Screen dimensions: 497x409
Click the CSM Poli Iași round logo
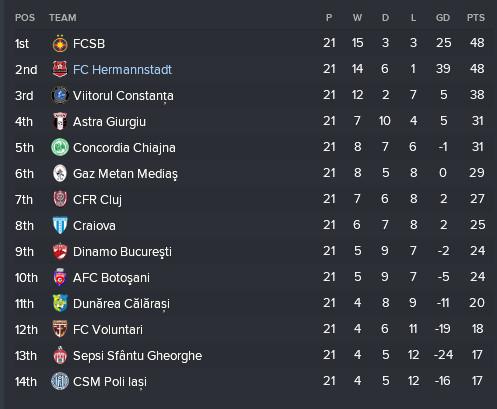click(x=60, y=381)
